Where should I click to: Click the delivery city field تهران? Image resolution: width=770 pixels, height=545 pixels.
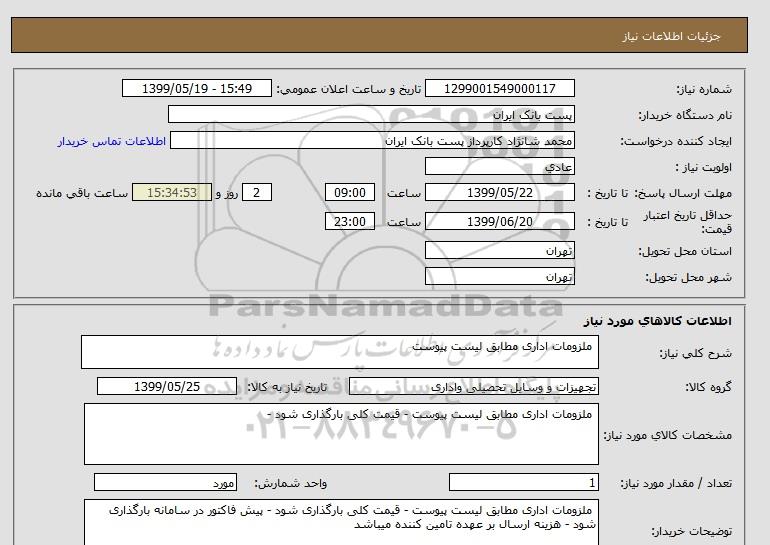pyautogui.click(x=499, y=276)
